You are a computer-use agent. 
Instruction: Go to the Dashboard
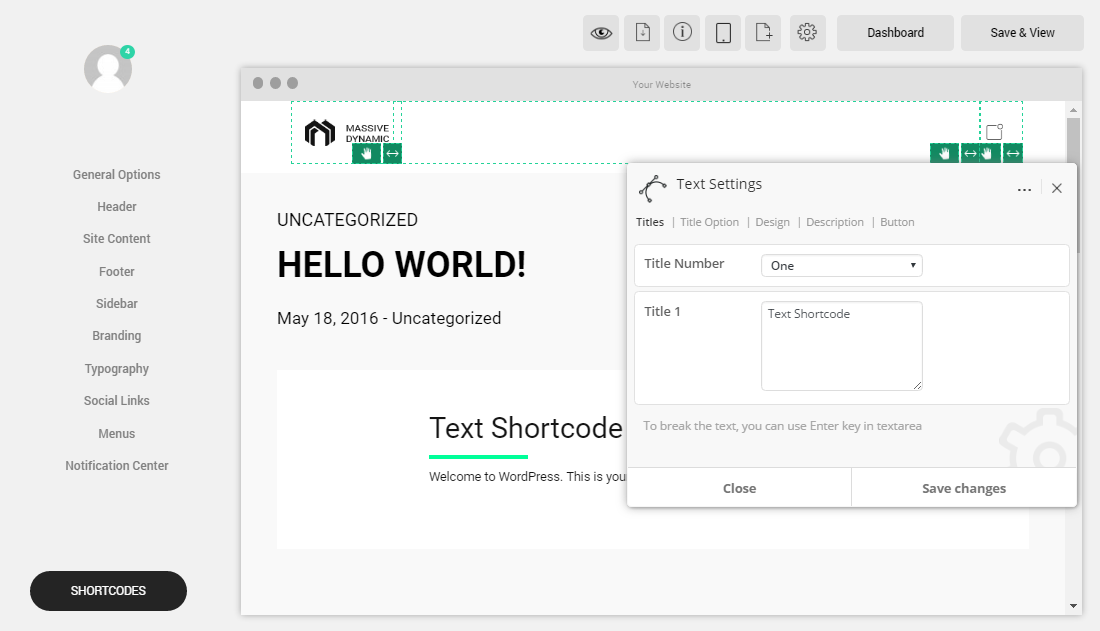894,32
